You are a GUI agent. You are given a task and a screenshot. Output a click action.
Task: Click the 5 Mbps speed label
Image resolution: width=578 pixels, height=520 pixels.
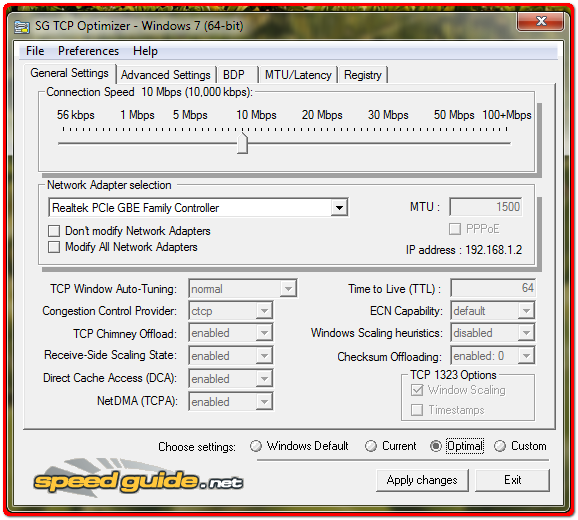190,115
